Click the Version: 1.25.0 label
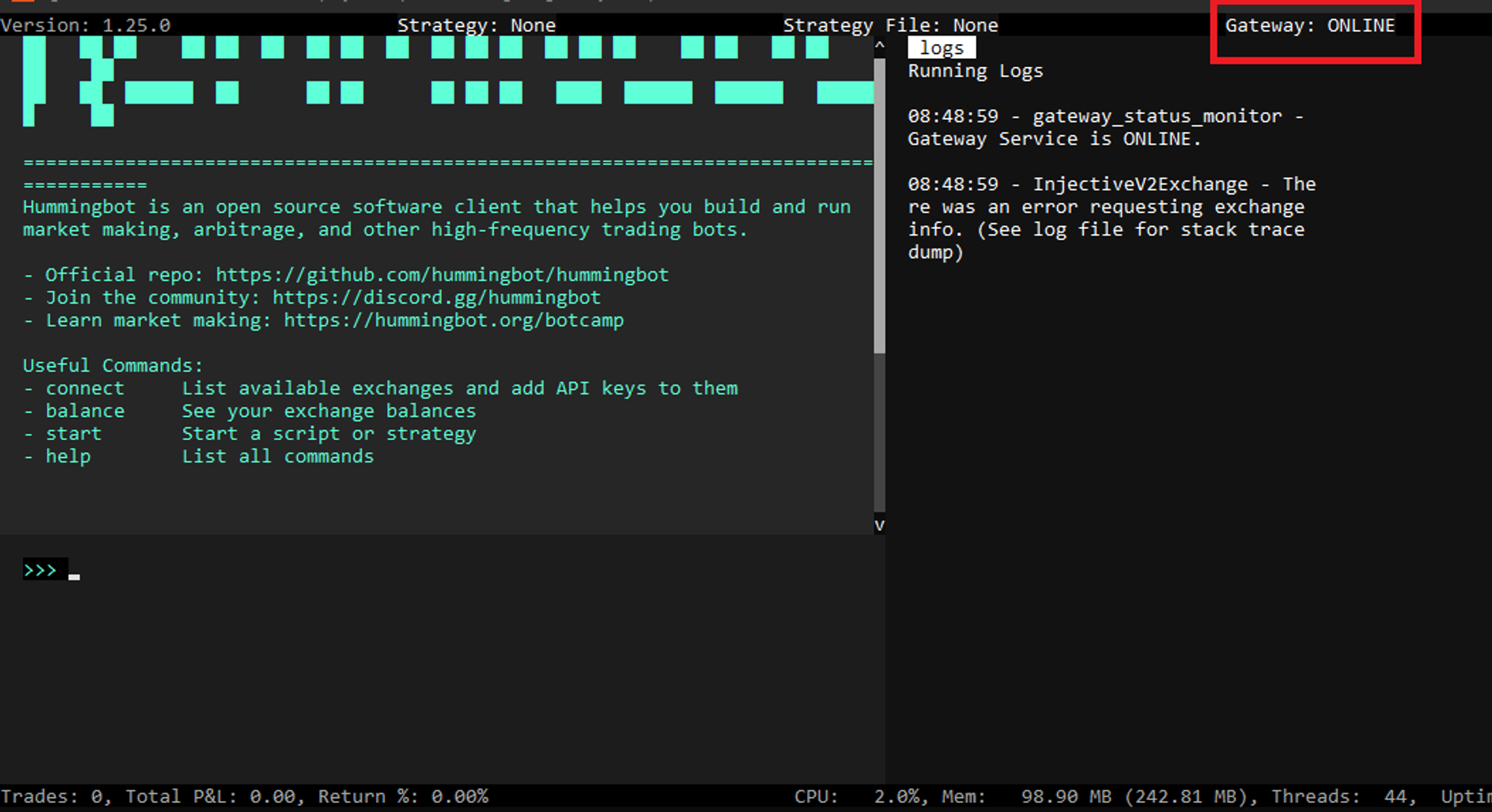 tap(86, 25)
